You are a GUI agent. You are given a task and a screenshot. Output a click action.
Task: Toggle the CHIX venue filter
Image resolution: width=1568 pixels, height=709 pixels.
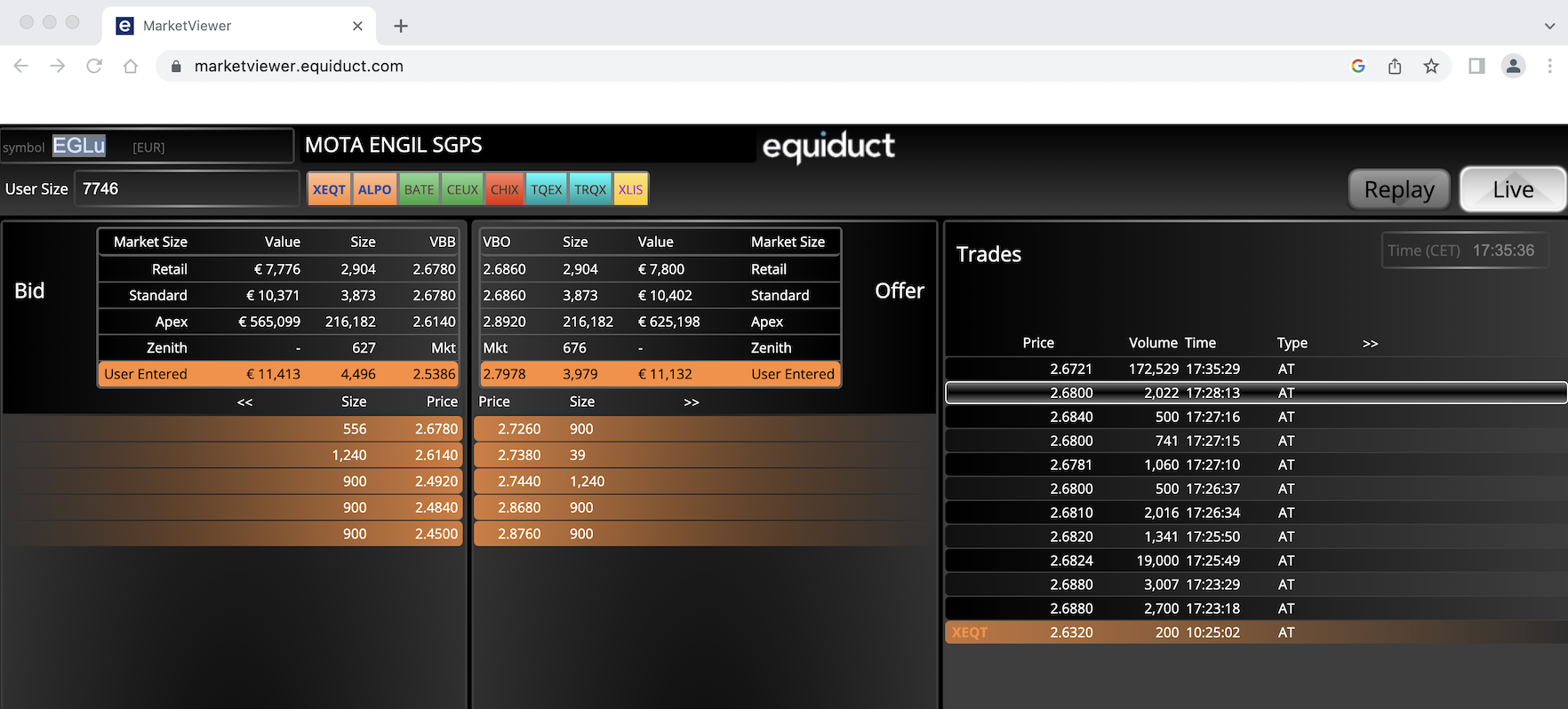click(x=504, y=189)
